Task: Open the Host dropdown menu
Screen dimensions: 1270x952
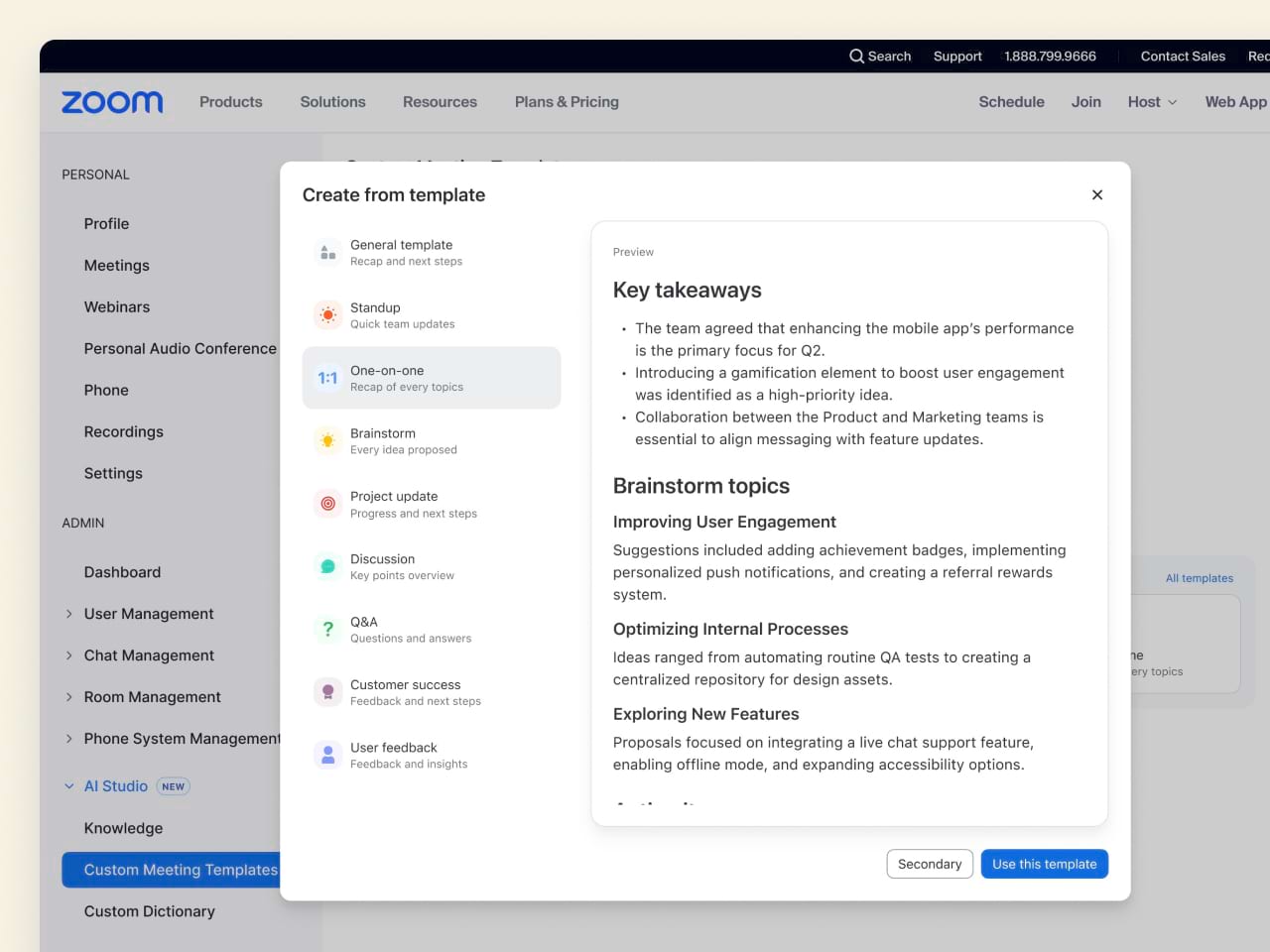Action: pyautogui.click(x=1152, y=102)
